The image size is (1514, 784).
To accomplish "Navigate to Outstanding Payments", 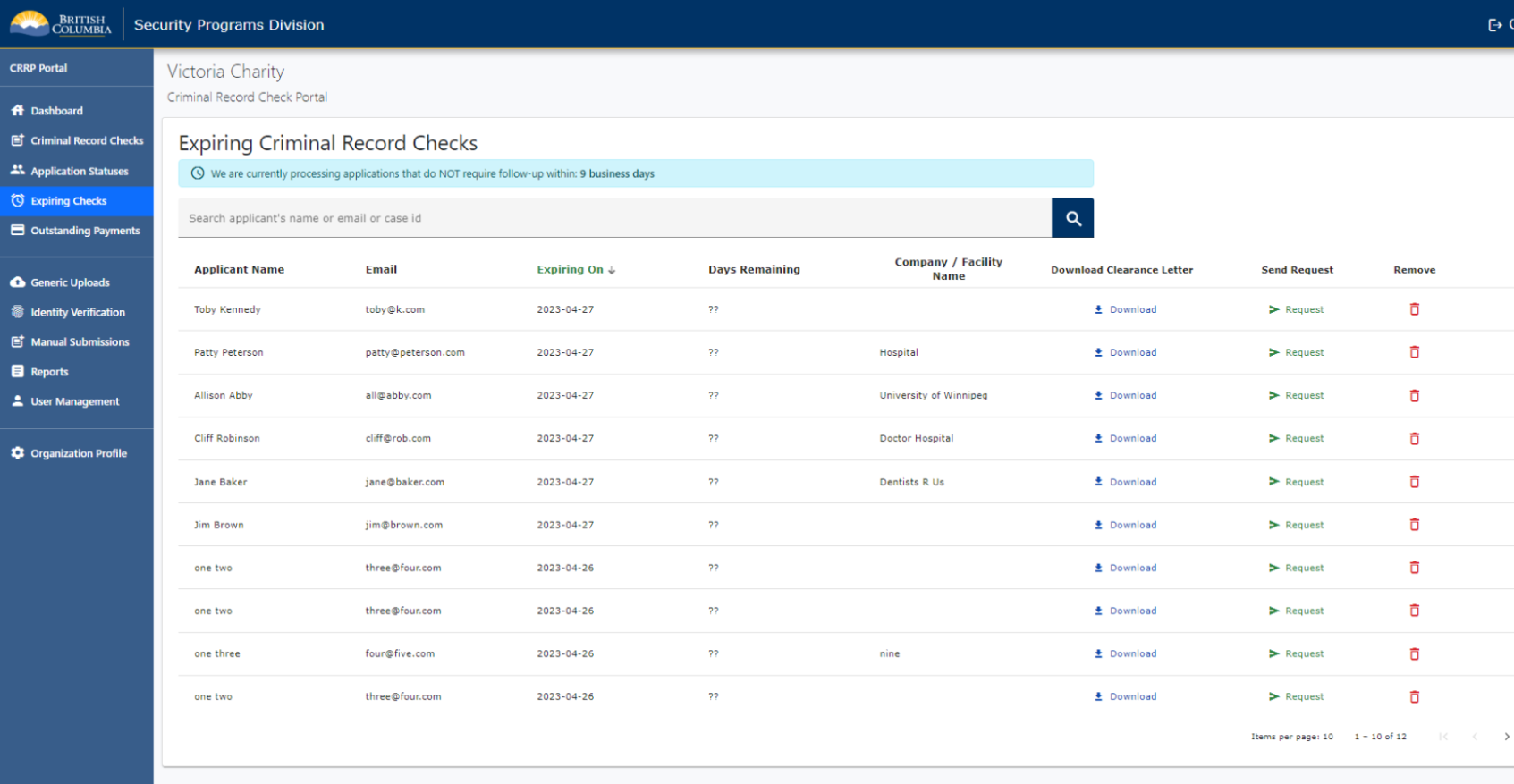I will point(85,231).
